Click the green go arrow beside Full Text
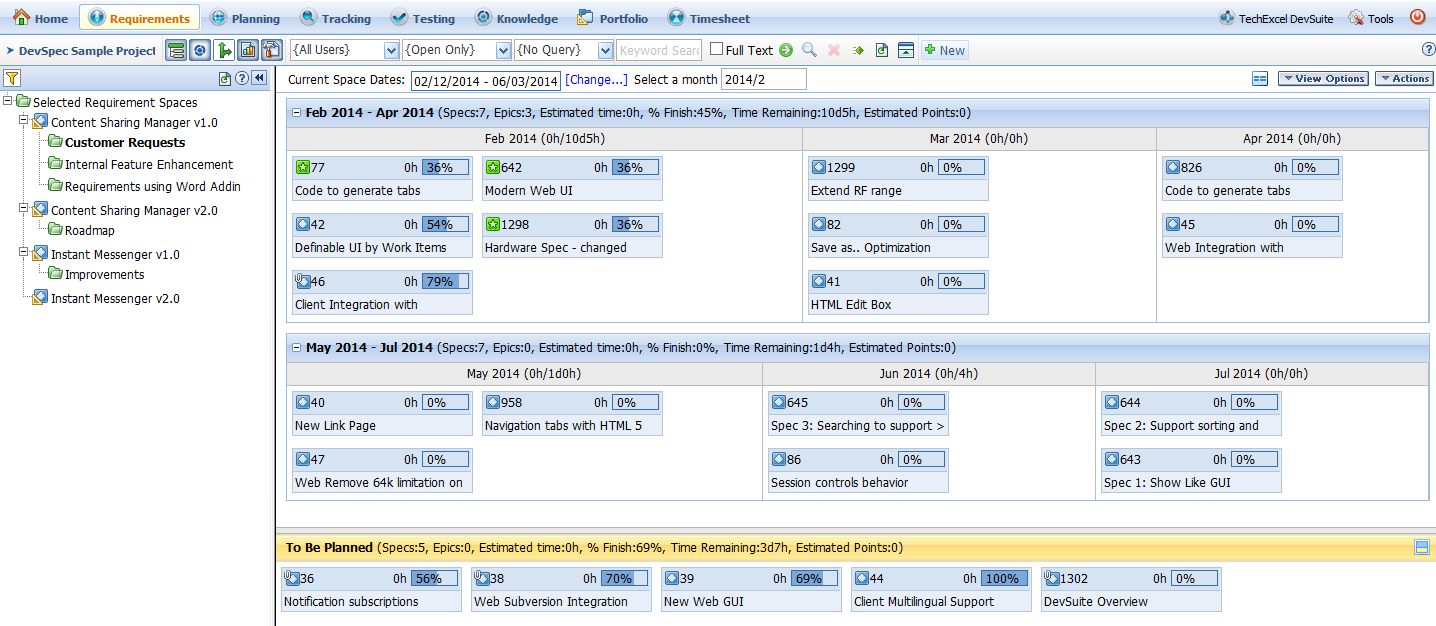The image size is (1436, 626). tap(786, 50)
